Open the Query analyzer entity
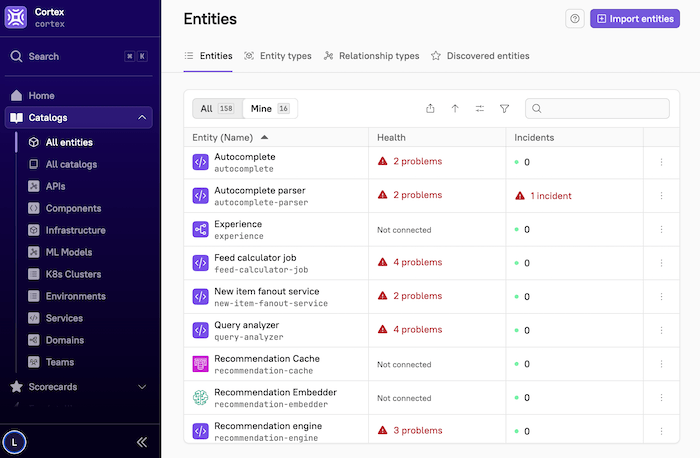 pyautogui.click(x=246, y=325)
